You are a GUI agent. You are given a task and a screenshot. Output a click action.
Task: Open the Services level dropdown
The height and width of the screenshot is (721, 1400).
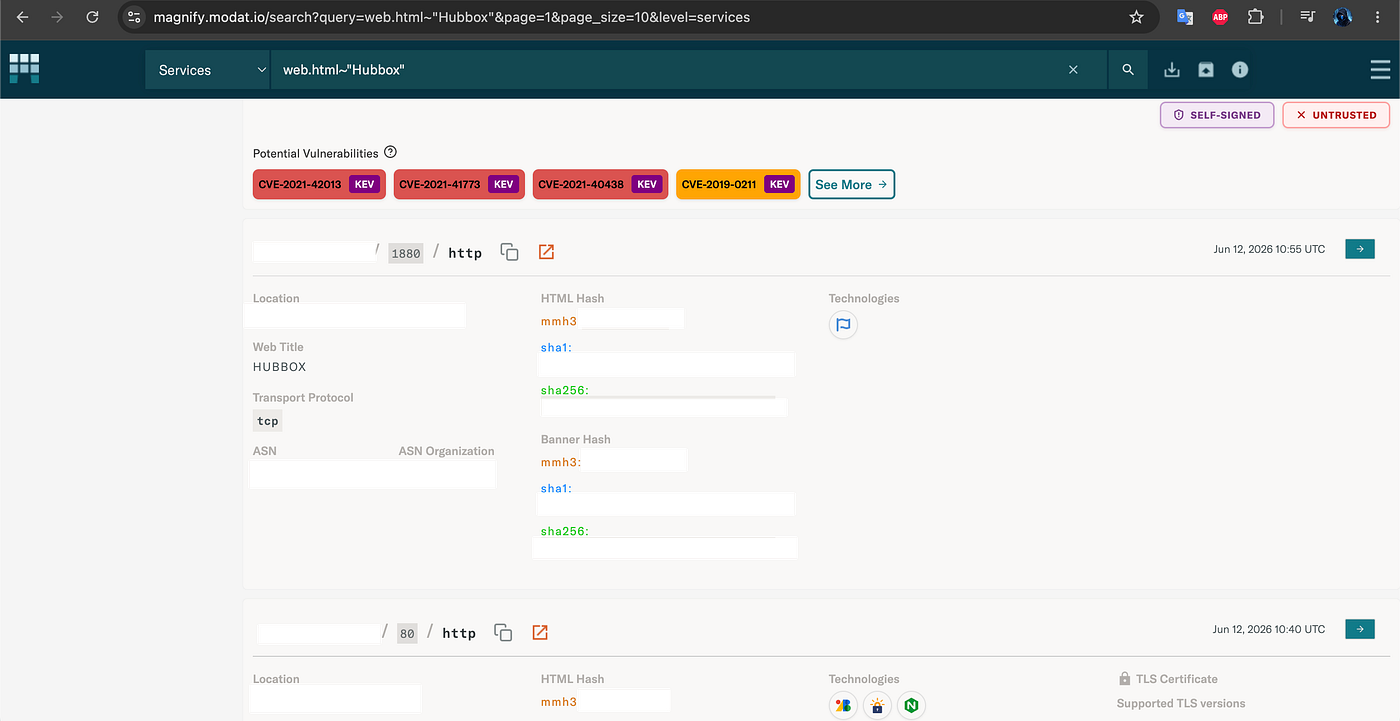[208, 70]
